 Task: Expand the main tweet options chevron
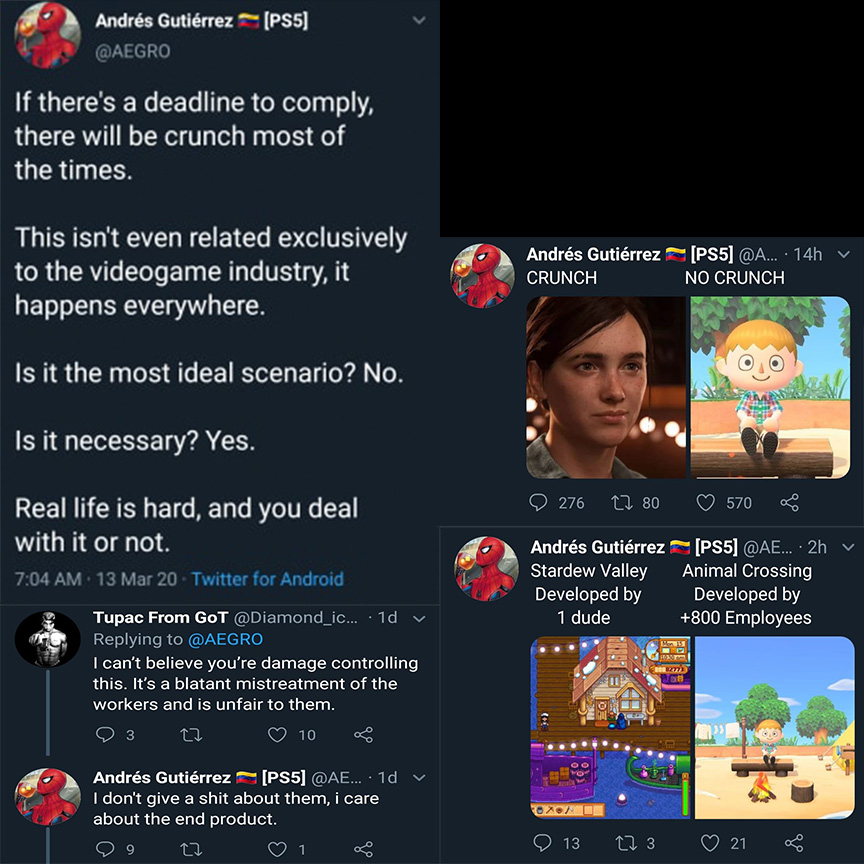[x=419, y=20]
